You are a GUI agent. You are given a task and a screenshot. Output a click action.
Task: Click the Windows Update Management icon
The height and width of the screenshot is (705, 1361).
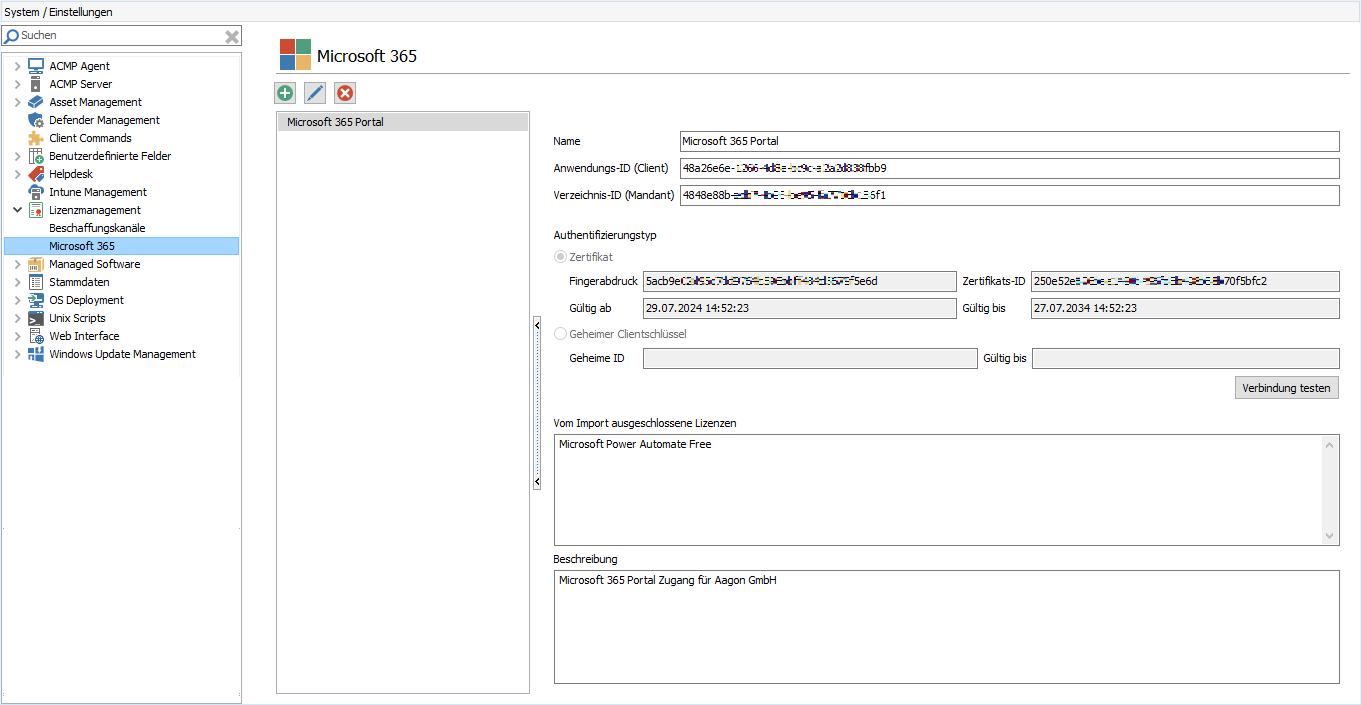coord(36,354)
